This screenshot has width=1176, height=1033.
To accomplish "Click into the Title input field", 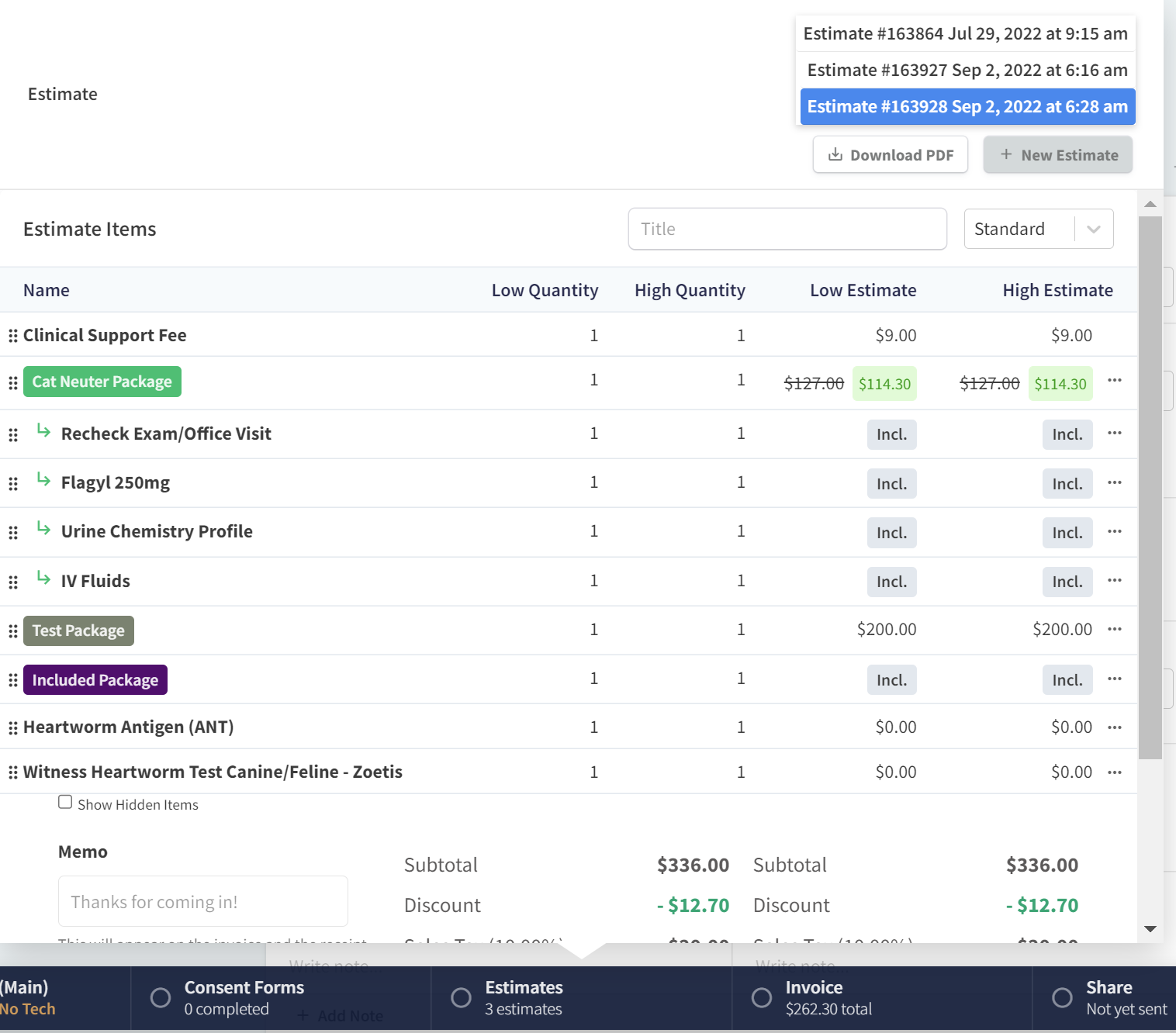I will pyautogui.click(x=787, y=229).
